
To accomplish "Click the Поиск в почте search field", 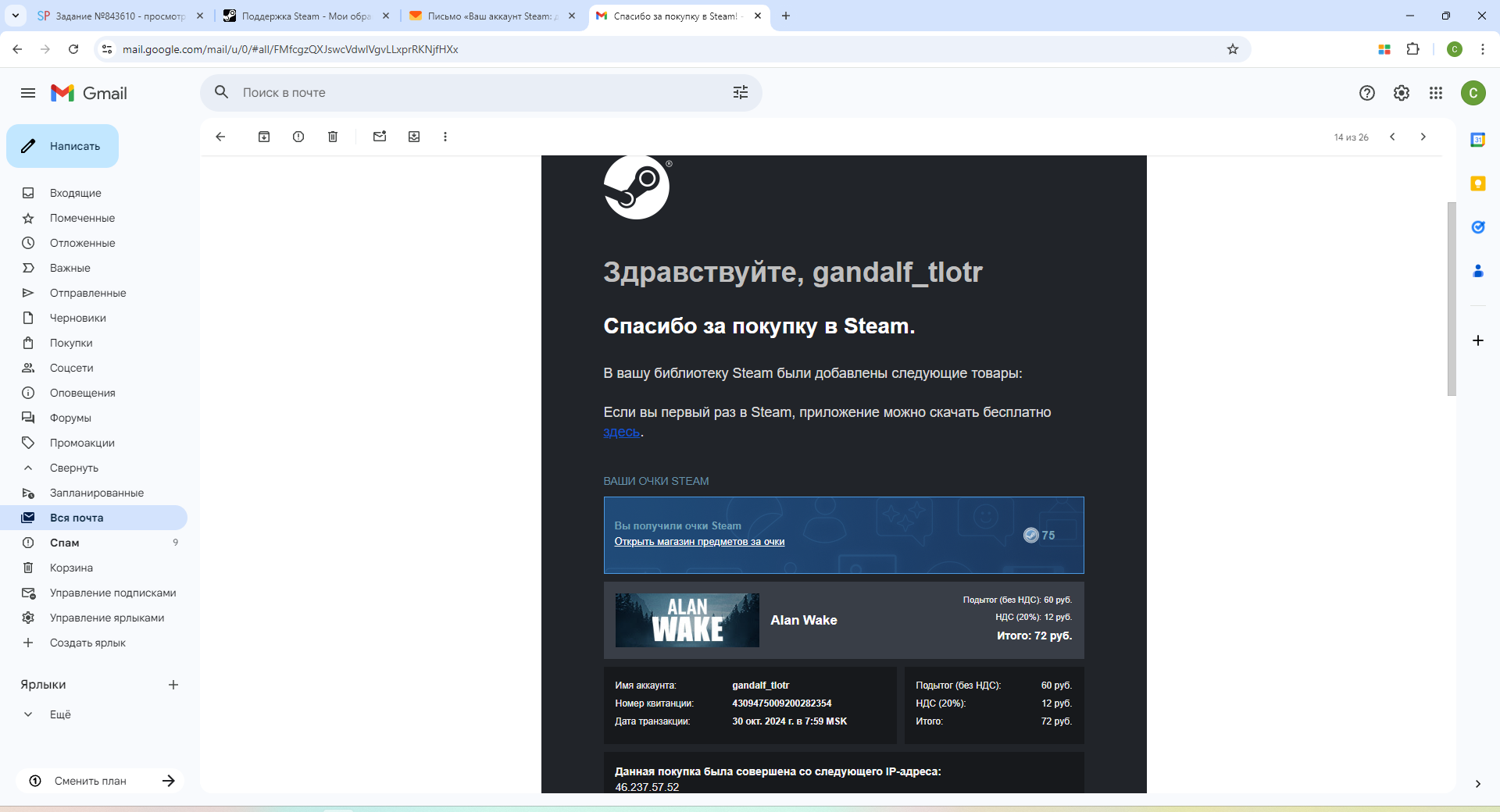I will click(x=480, y=92).
